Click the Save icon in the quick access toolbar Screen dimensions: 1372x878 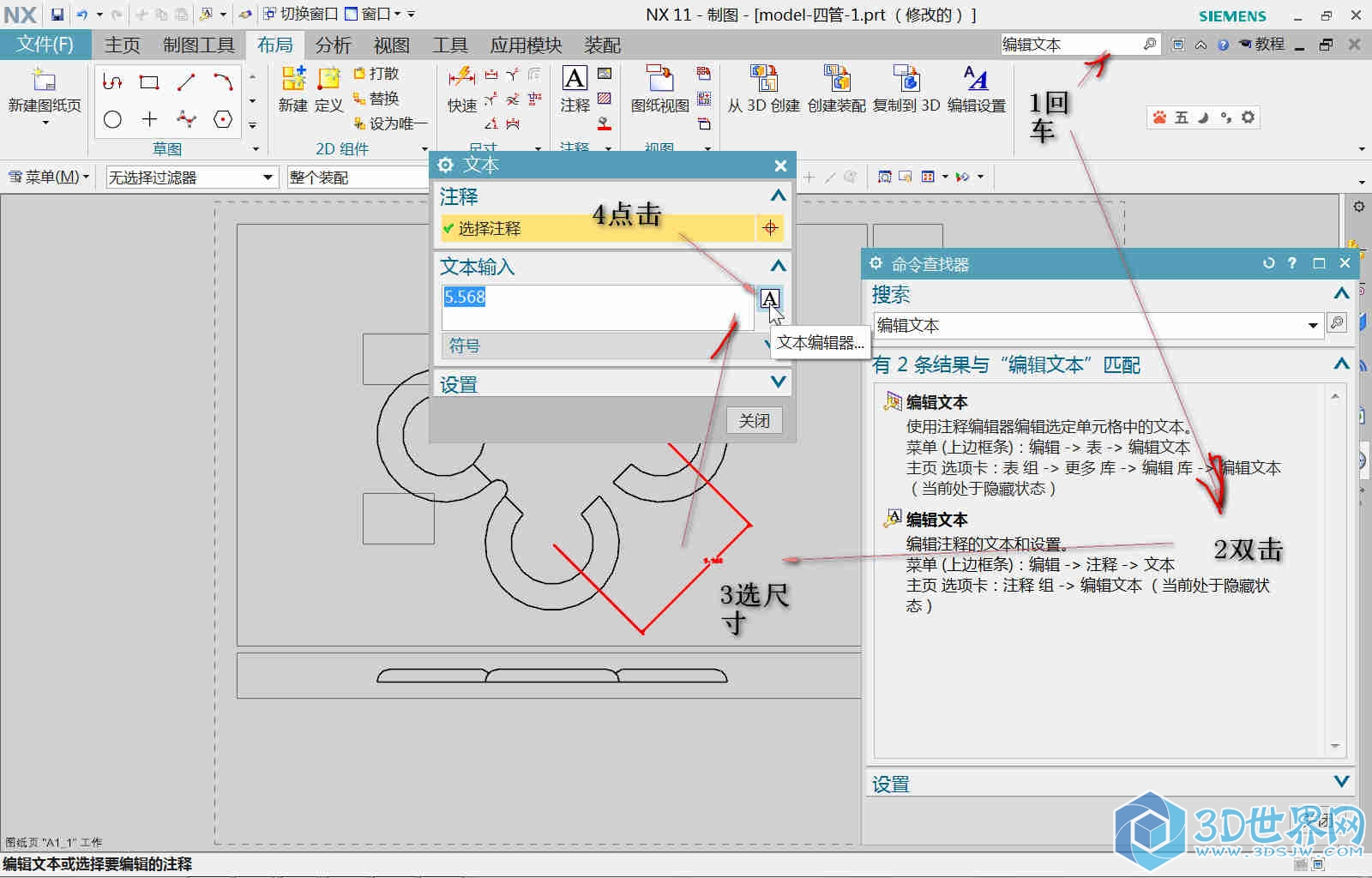click(x=57, y=15)
